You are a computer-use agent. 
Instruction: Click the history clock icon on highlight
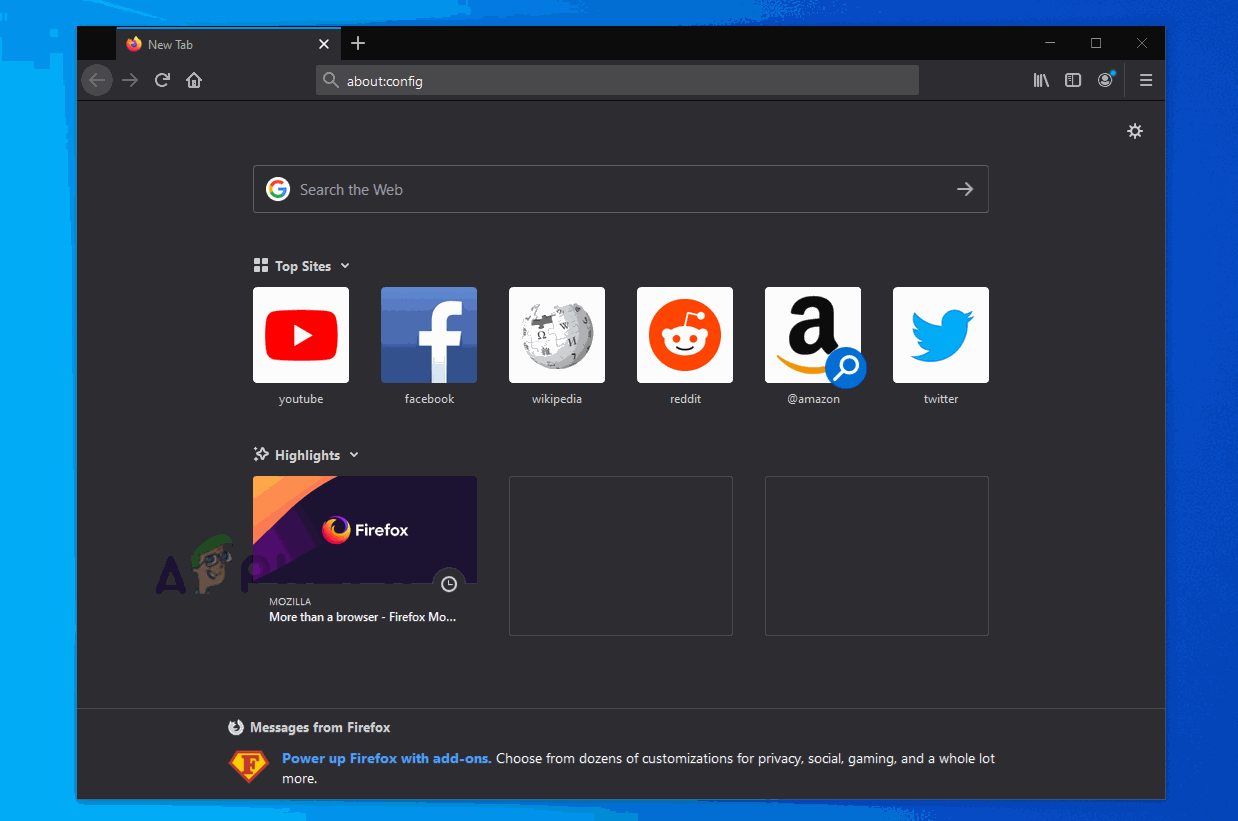tap(449, 583)
